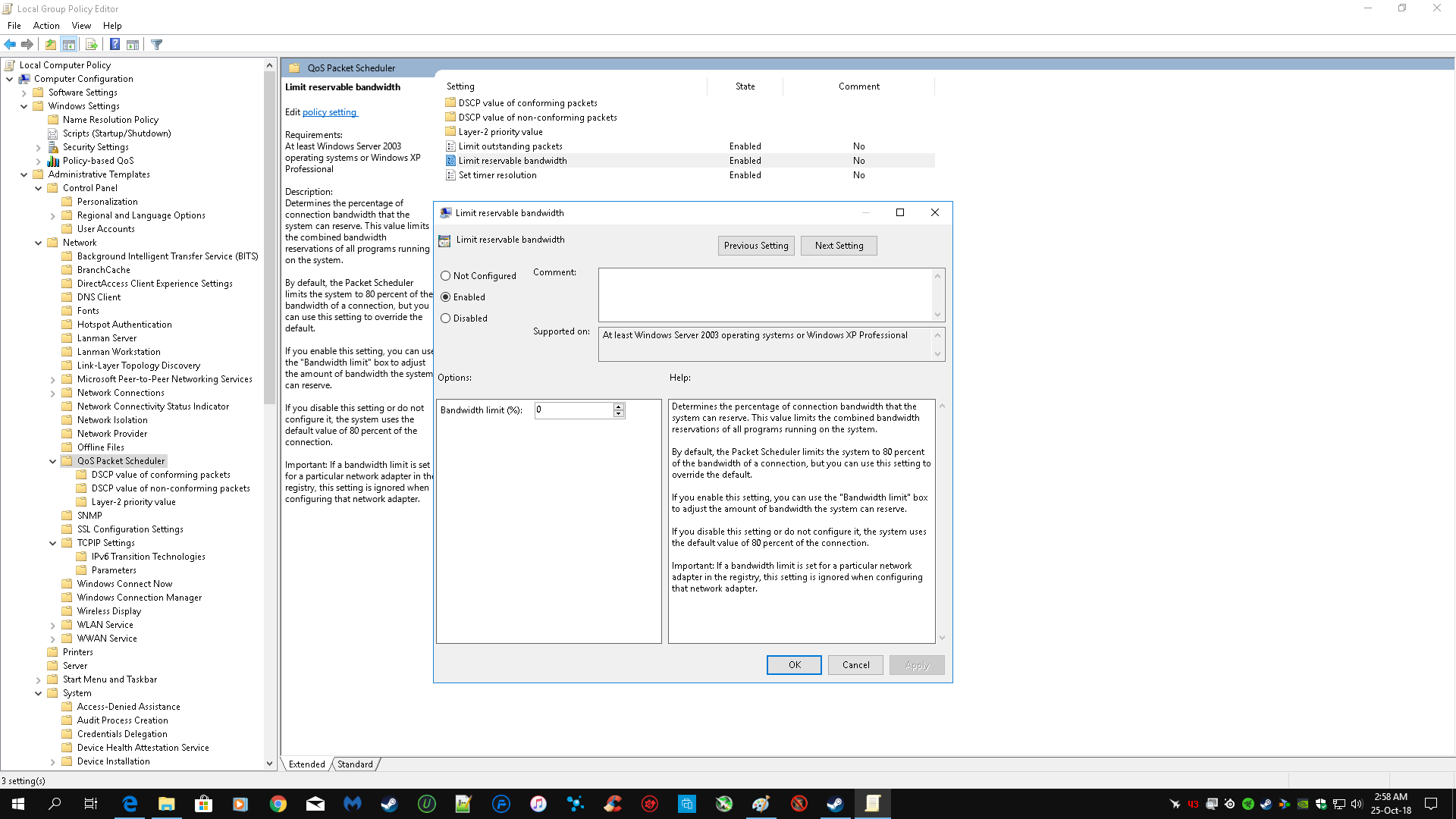
Task: Increase Bandwidth limit with up spinner arrow
Action: 619,406
